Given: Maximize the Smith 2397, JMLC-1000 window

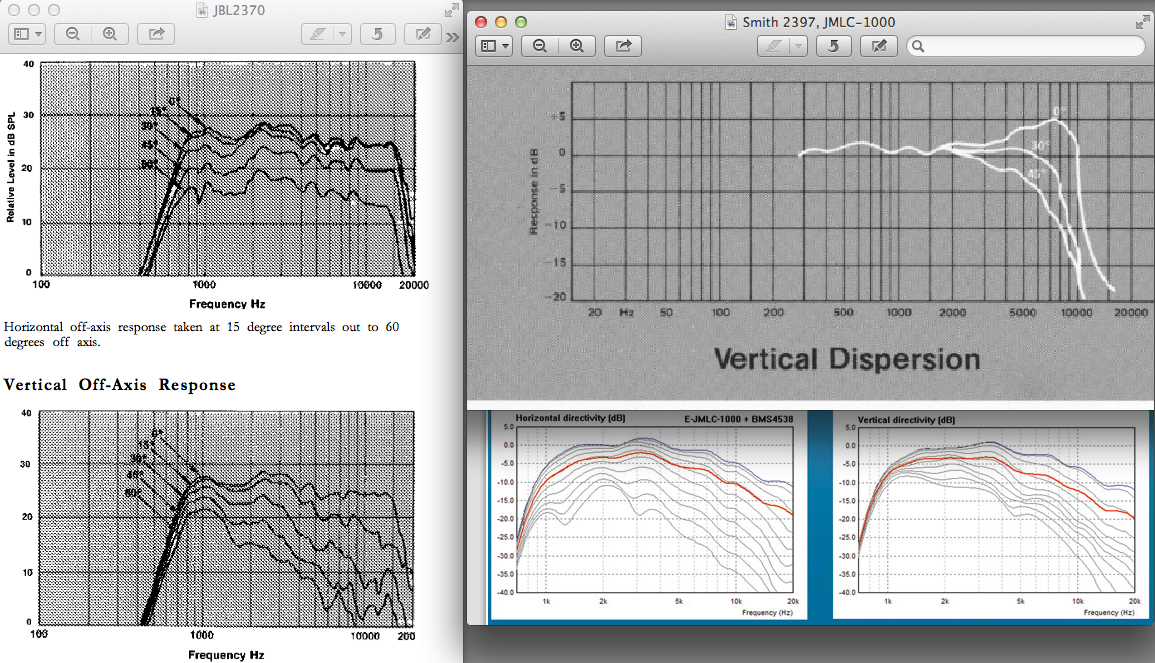Looking at the screenshot, I should click(x=521, y=22).
